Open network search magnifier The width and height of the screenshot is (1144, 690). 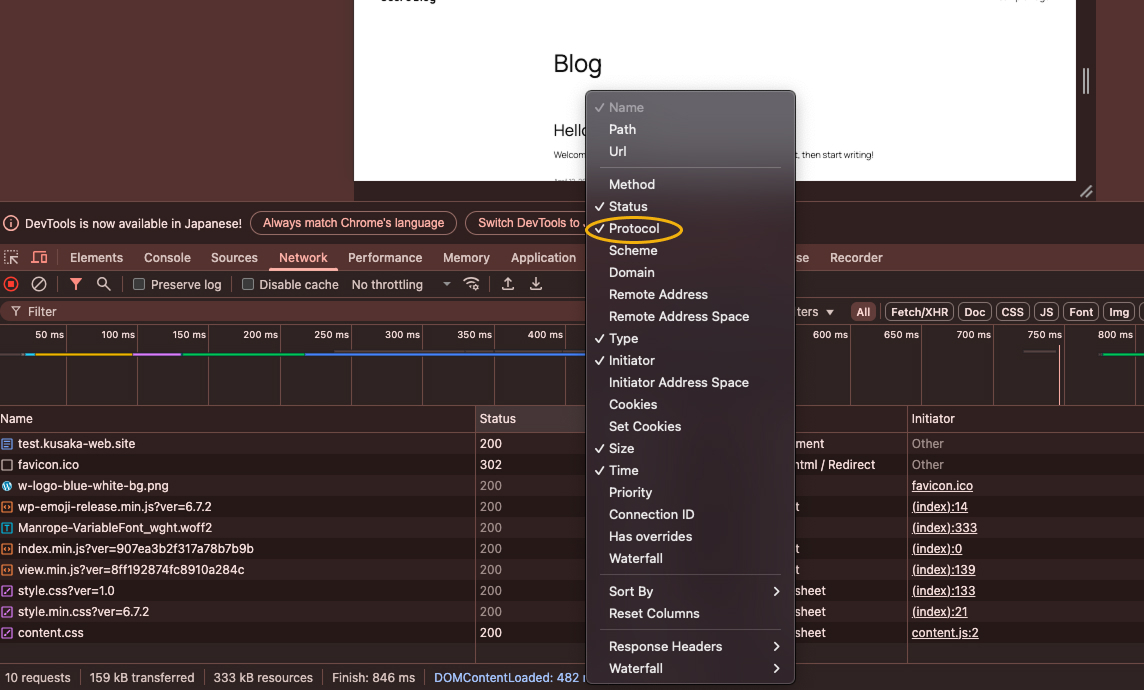click(x=104, y=284)
